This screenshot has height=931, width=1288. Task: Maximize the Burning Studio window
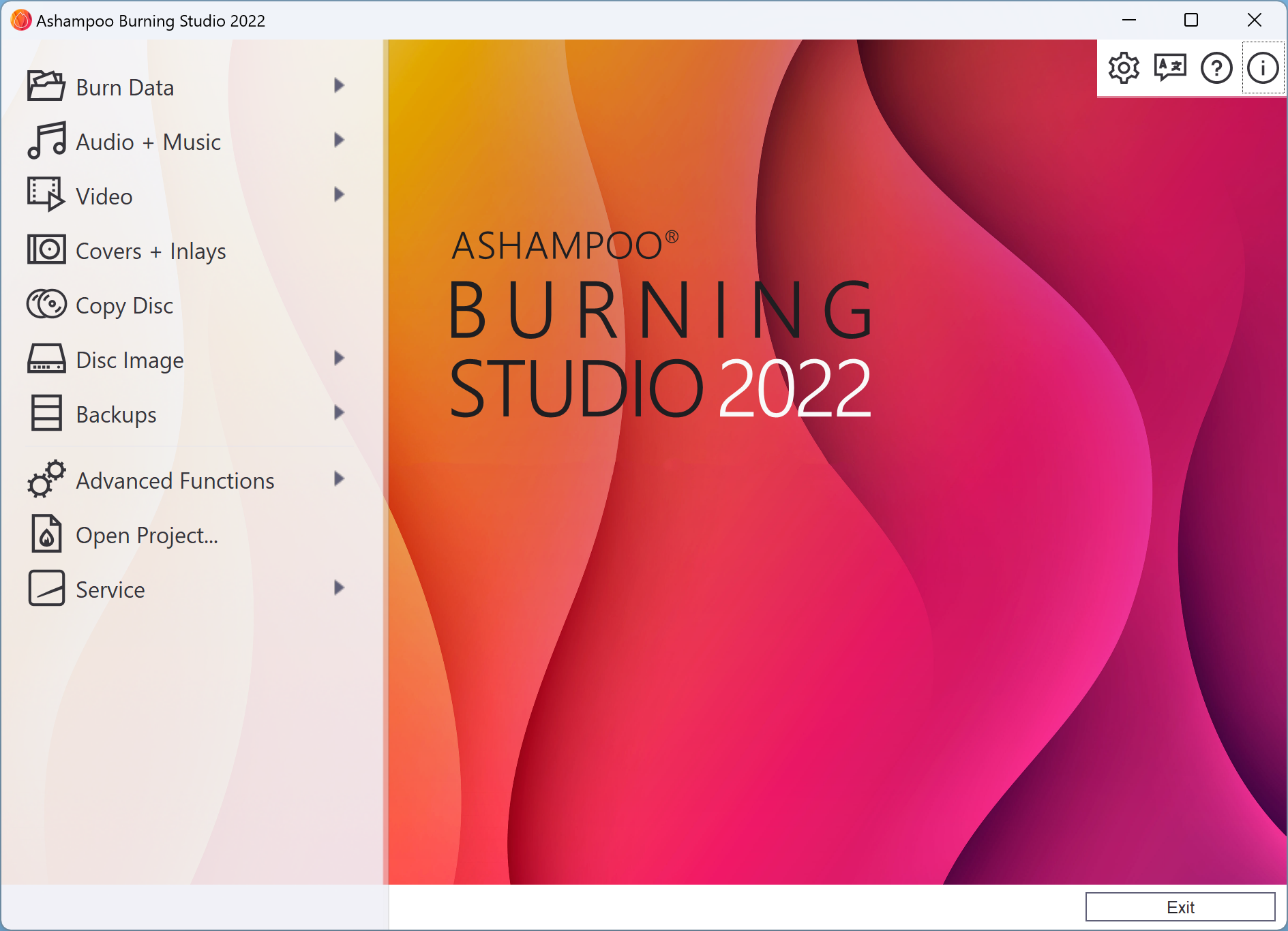coord(1191,20)
